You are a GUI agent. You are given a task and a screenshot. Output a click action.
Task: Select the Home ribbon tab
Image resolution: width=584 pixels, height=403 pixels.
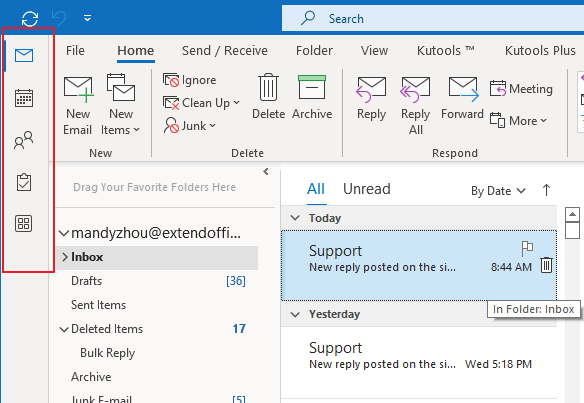tap(136, 50)
